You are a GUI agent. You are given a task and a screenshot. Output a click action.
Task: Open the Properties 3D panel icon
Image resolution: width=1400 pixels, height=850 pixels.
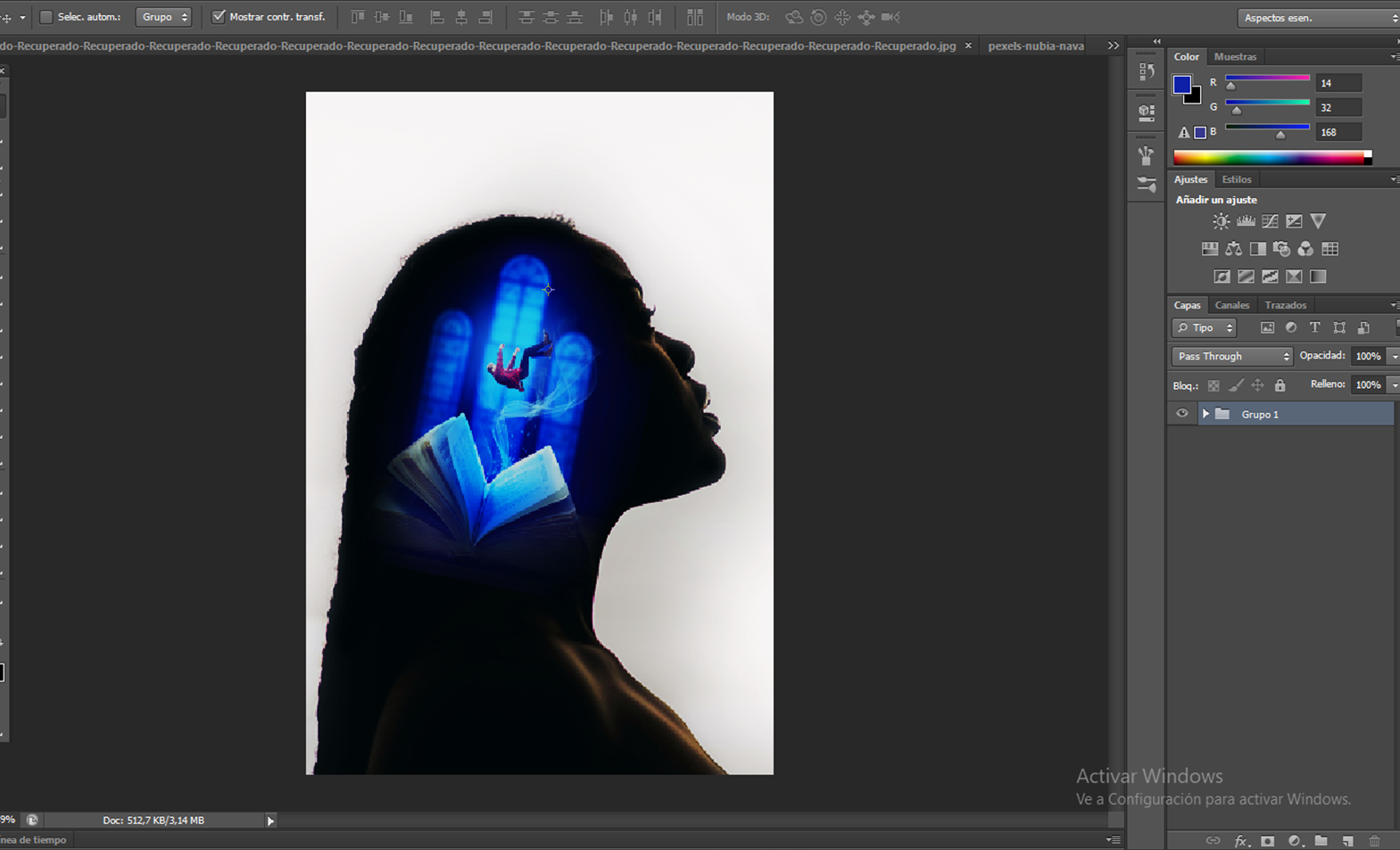pyautogui.click(x=1147, y=113)
